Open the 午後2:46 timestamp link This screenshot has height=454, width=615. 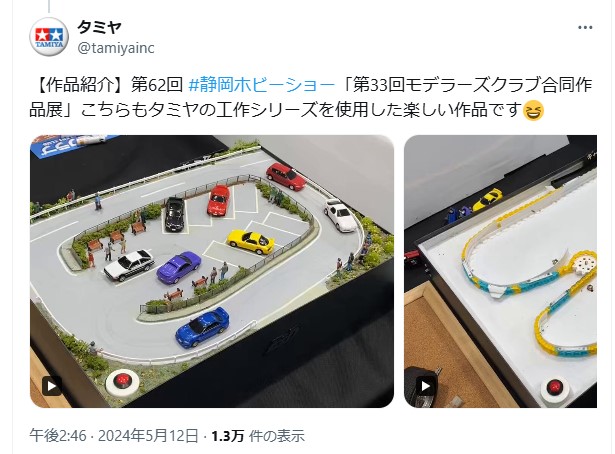(x=58, y=436)
